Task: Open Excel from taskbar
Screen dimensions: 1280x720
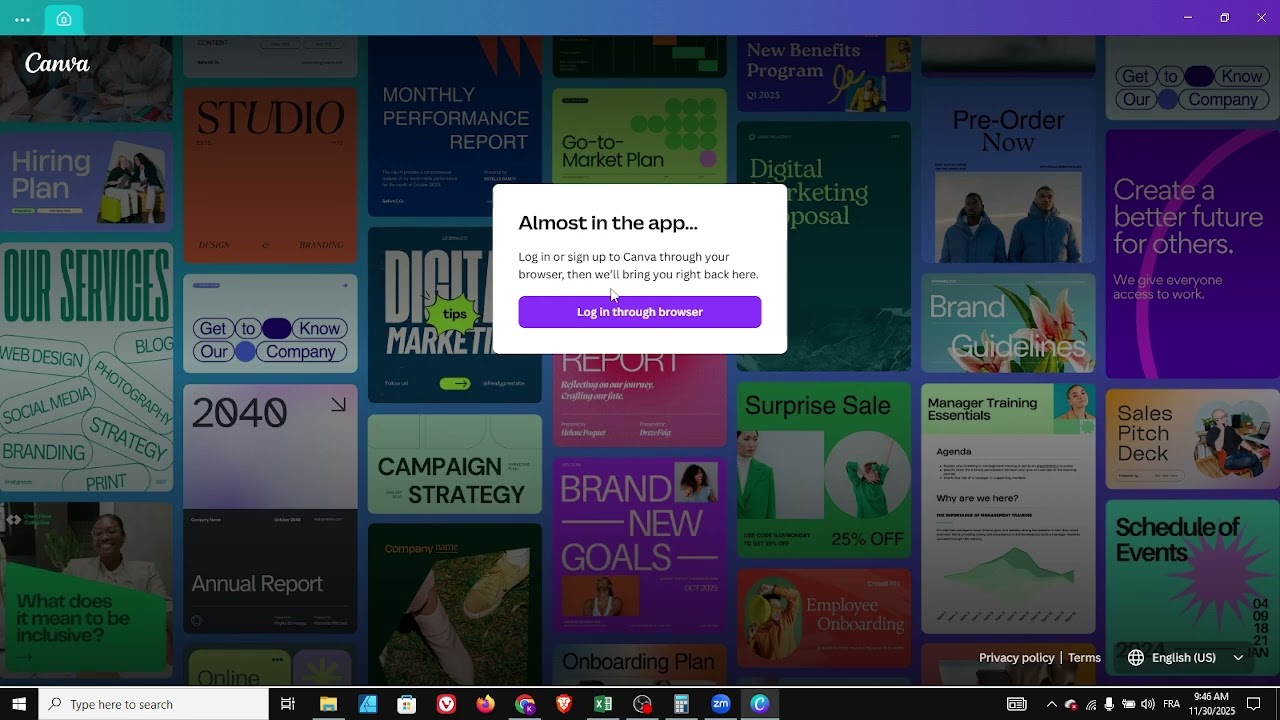Action: coord(603,704)
